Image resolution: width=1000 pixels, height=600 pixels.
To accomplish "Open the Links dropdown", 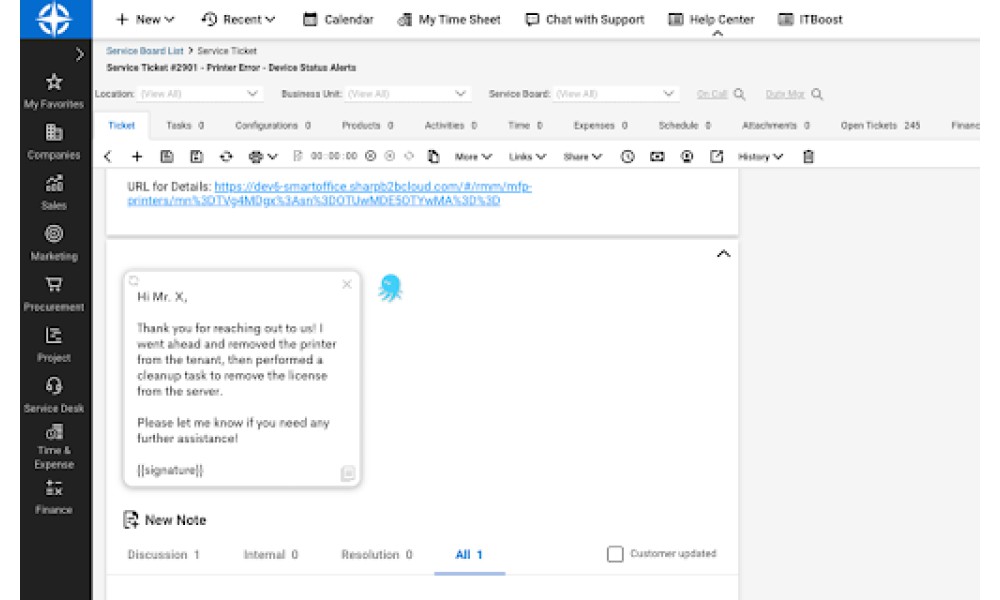I will [x=527, y=157].
